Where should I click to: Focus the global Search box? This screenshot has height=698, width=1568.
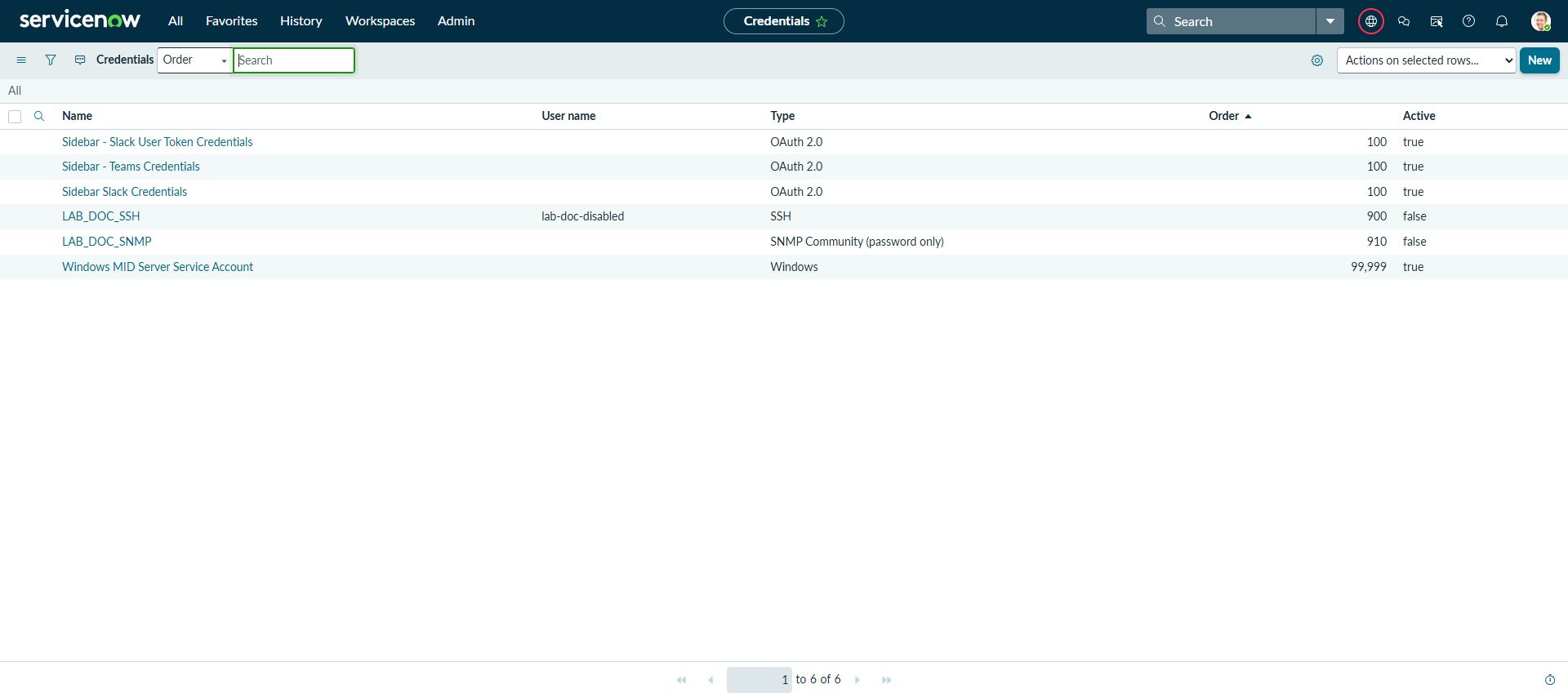point(1232,21)
